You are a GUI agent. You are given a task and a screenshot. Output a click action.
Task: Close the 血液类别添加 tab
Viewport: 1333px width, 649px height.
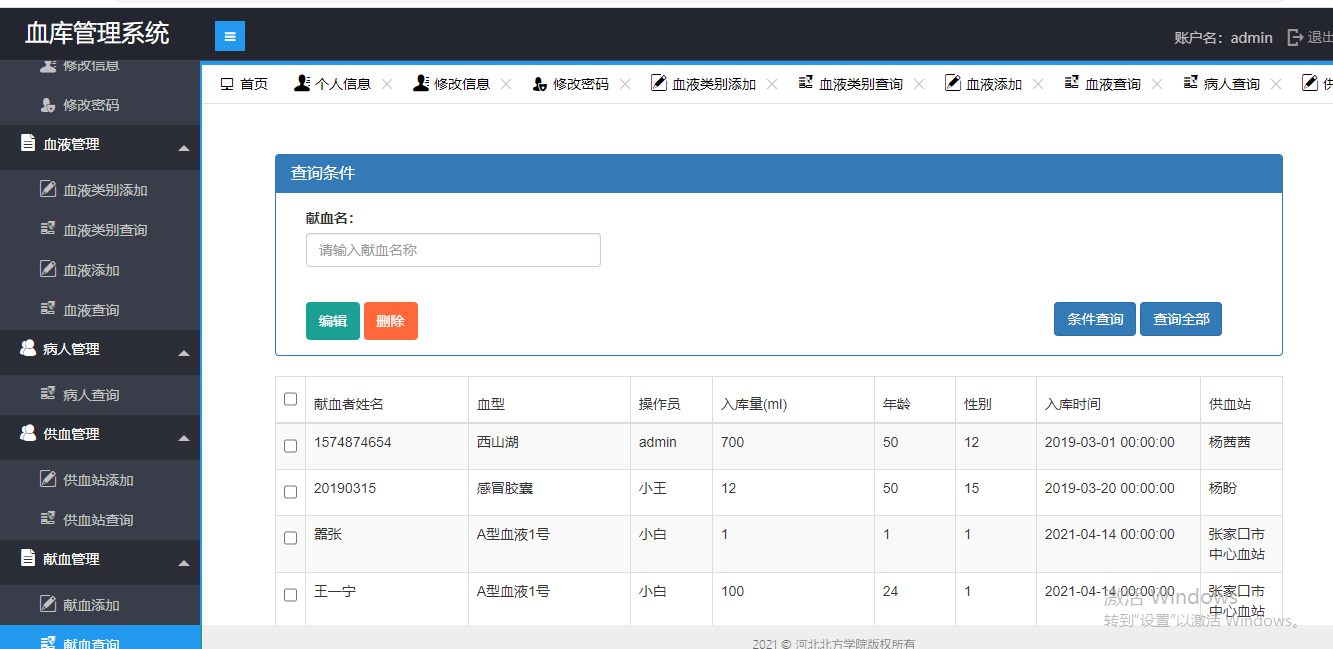click(x=772, y=84)
